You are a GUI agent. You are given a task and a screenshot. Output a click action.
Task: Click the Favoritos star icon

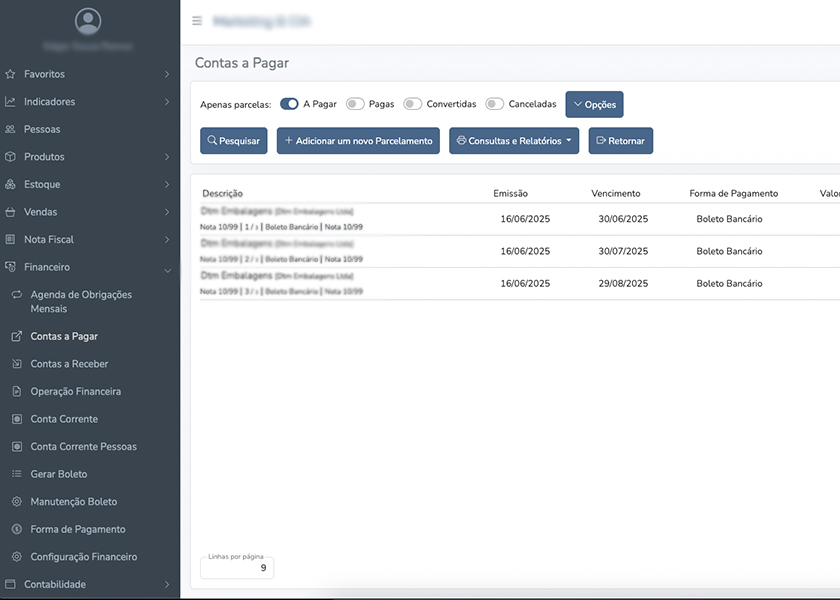coord(10,74)
